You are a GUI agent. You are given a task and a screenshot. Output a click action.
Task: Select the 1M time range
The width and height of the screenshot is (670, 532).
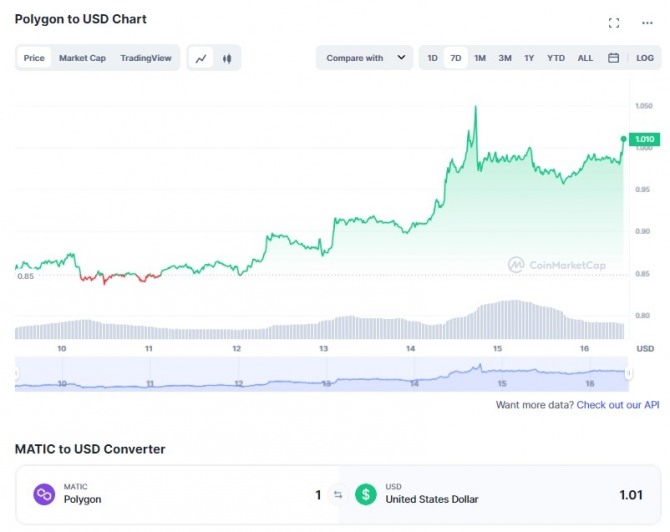479,58
